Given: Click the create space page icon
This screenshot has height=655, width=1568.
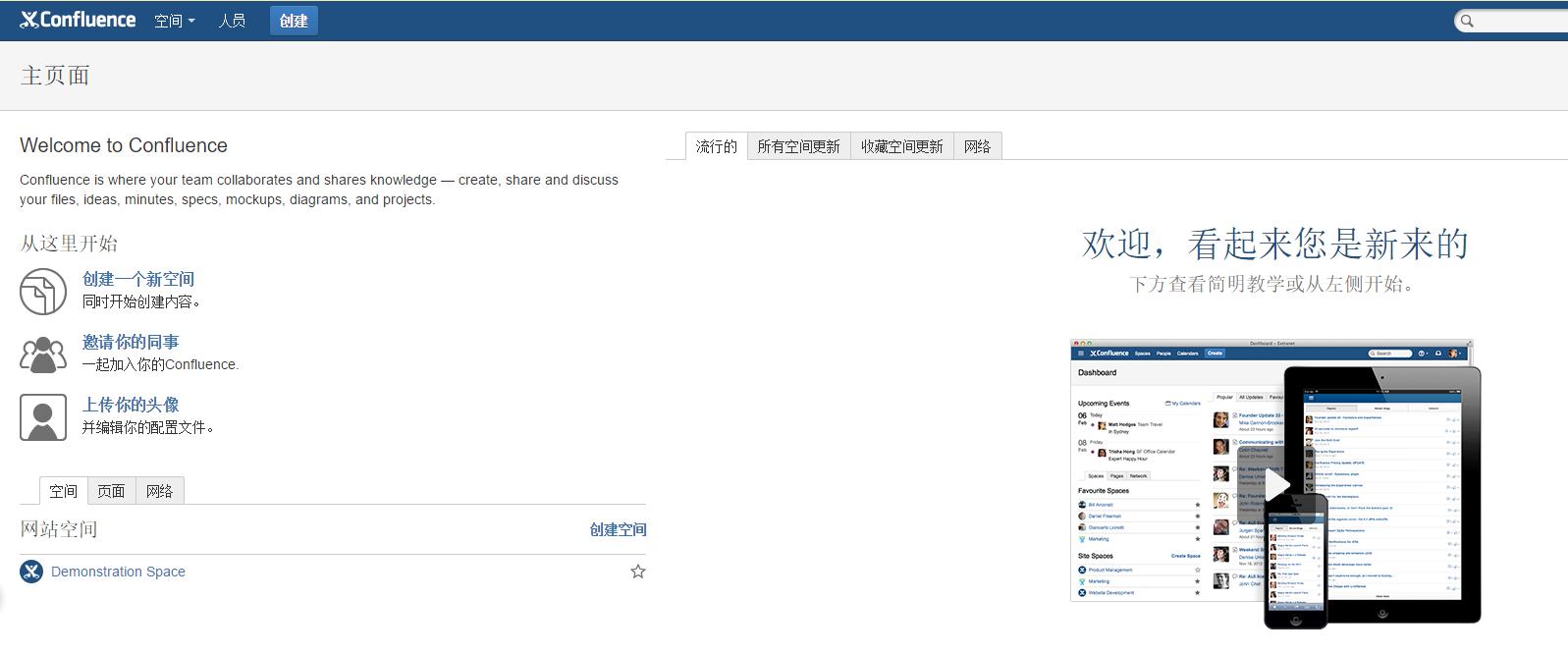Looking at the screenshot, I should (x=43, y=292).
